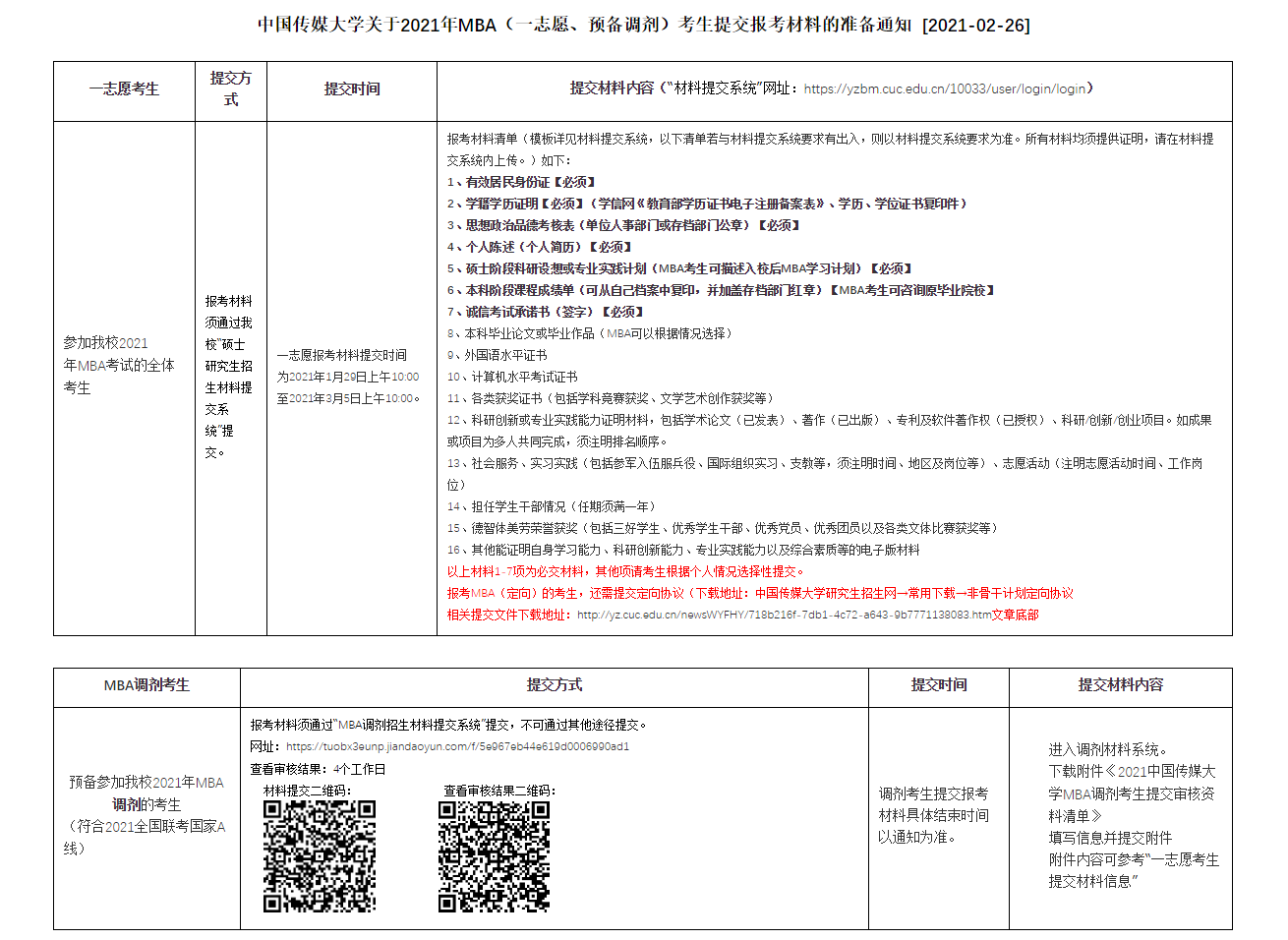Click the MBA调剂考生 table header
This screenshot has width=1288, height=940.
point(146,684)
